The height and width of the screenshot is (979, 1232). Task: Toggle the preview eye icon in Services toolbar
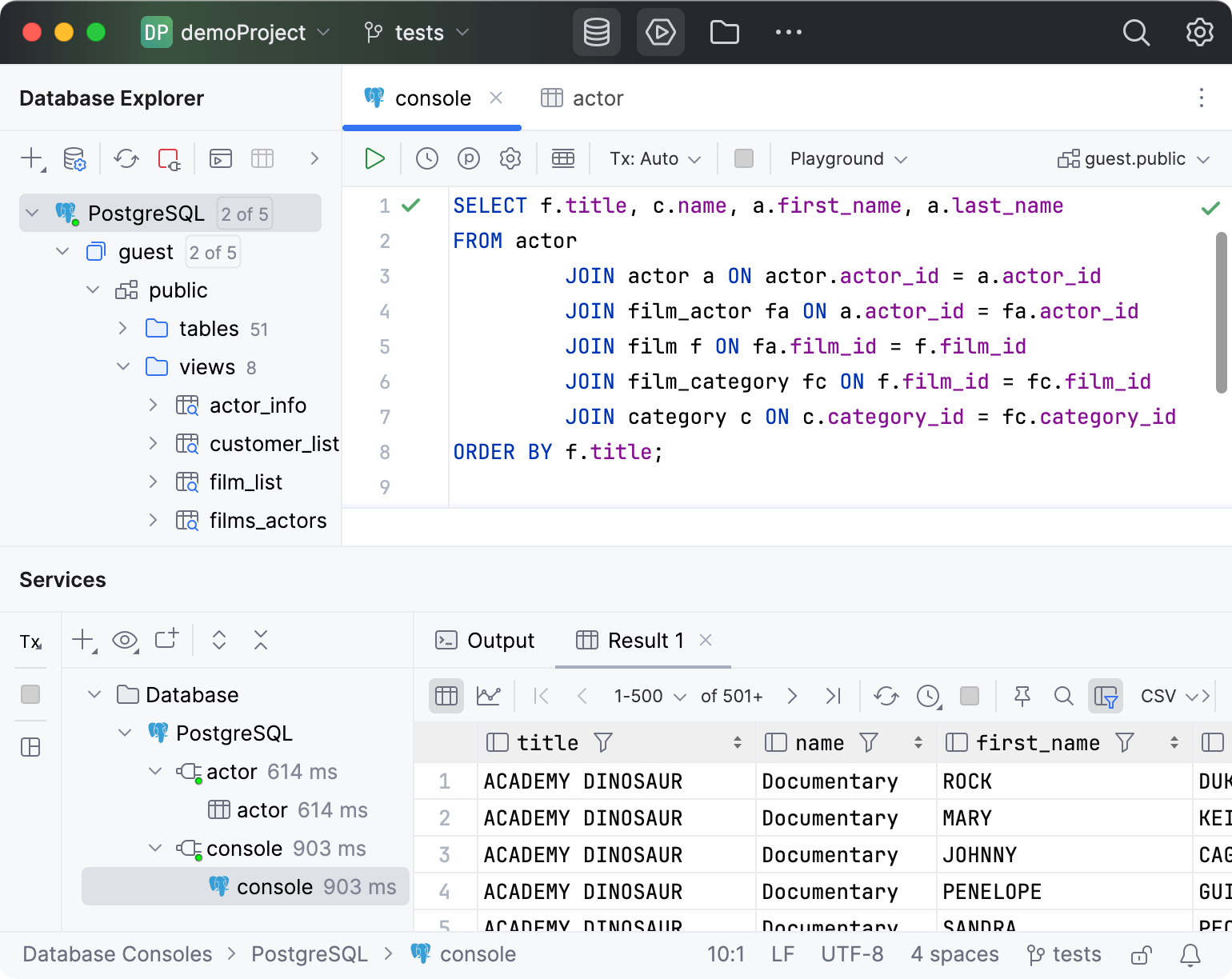[125, 640]
